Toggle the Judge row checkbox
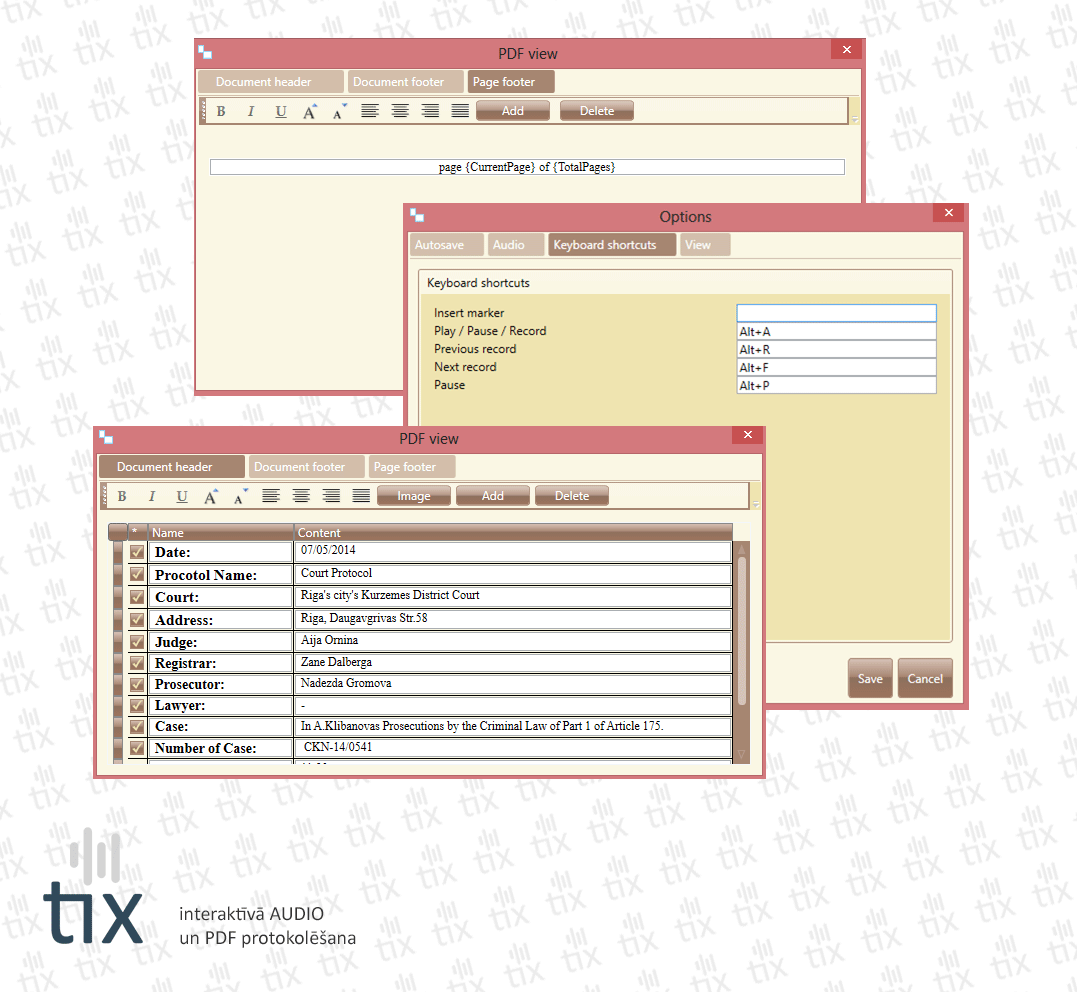This screenshot has width=1077, height=992. tap(137, 641)
